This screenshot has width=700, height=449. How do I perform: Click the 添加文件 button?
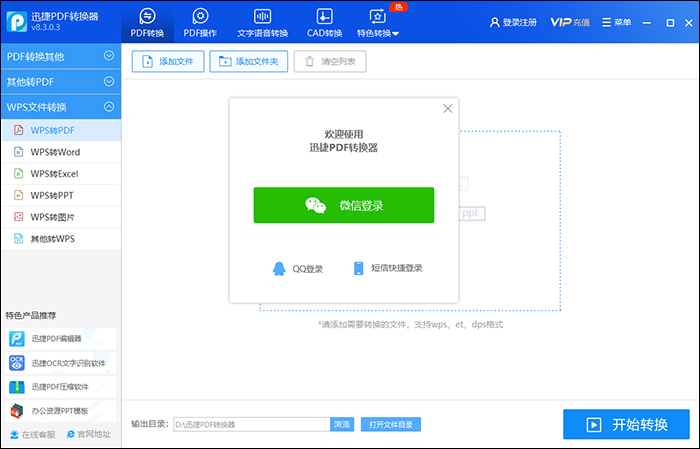point(168,62)
